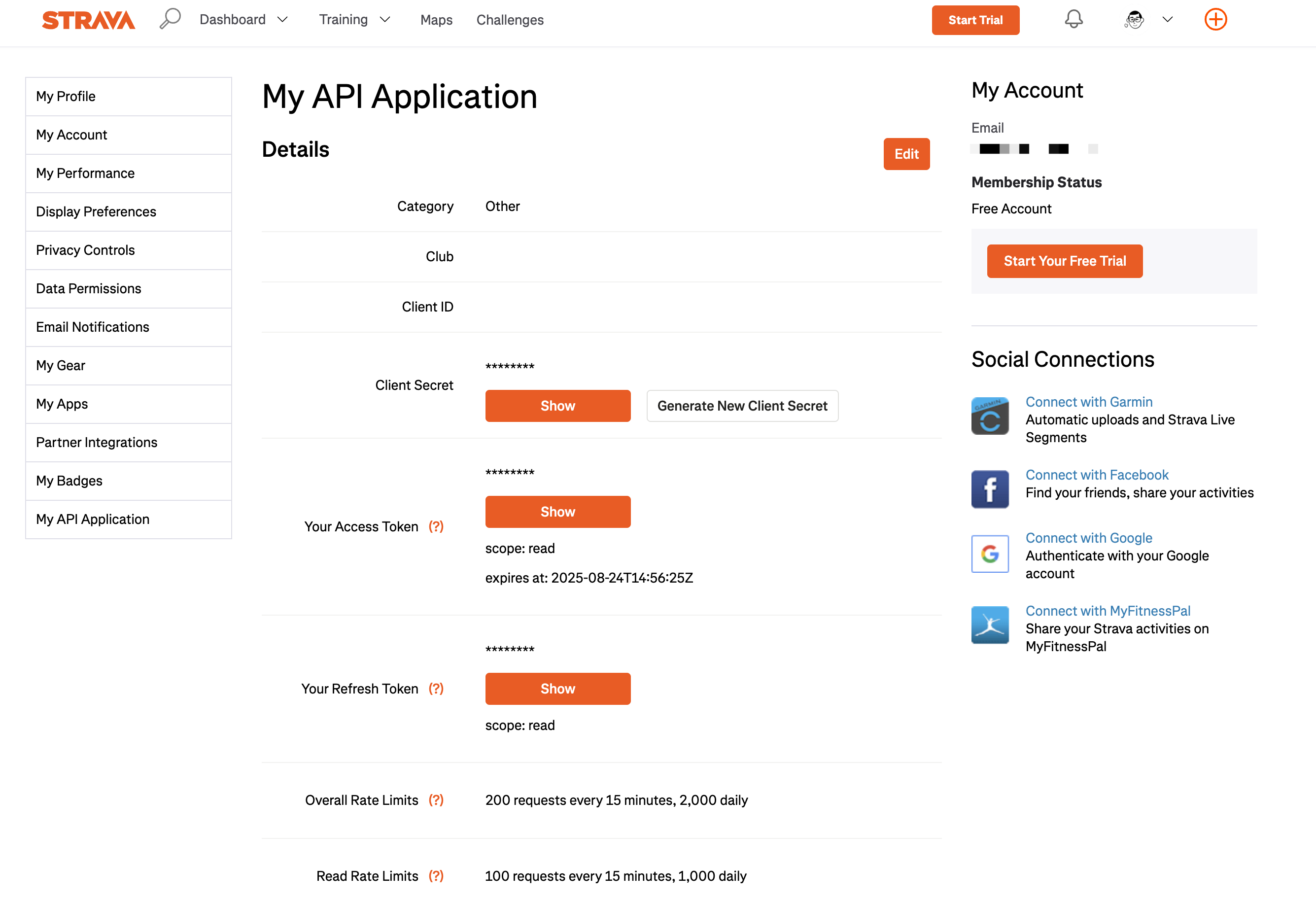Viewport: 1316px width, 902px height.
Task: Click Start Your Free Trial
Action: pos(1065,261)
